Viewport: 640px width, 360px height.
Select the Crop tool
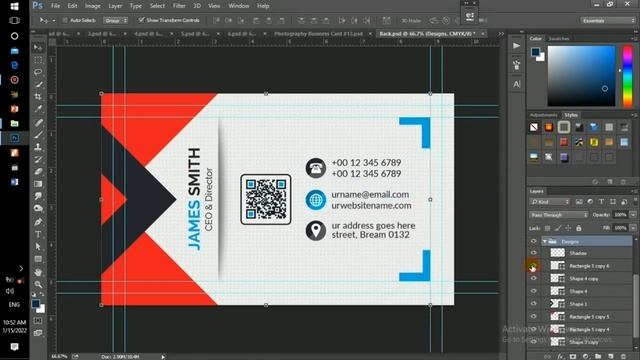tap(38, 96)
